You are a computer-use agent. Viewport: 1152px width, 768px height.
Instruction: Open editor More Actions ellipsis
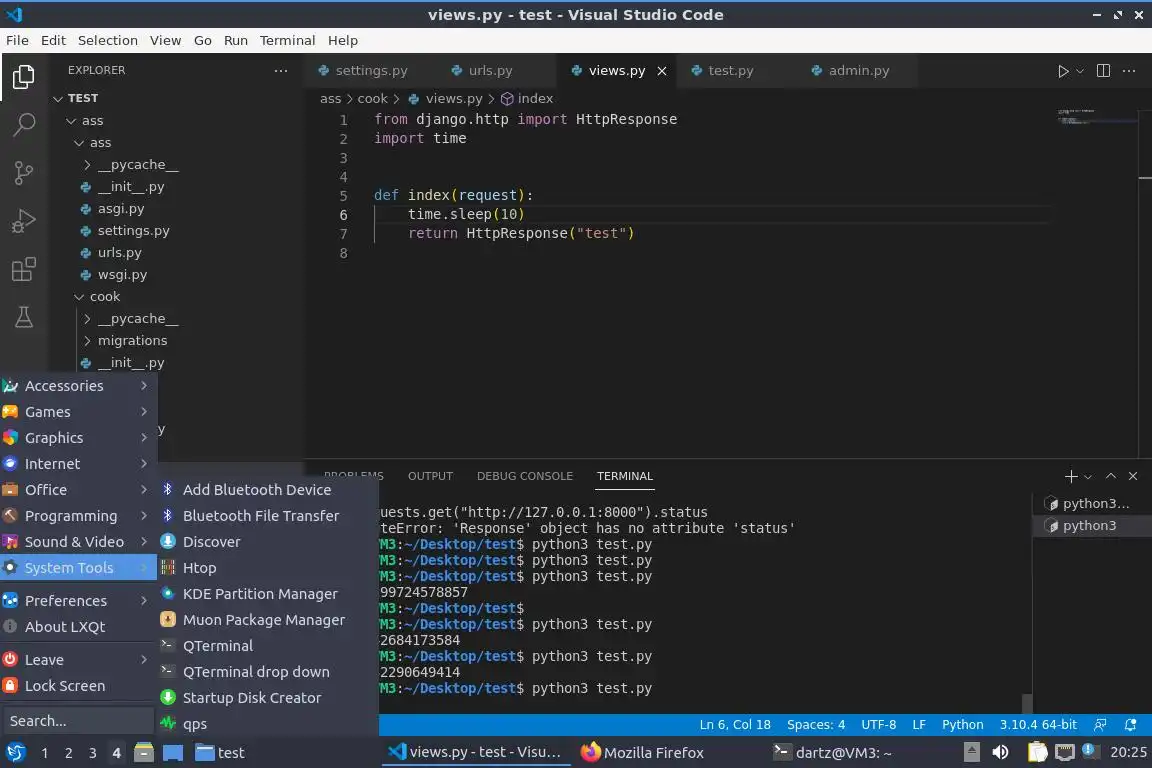[x=1129, y=71]
